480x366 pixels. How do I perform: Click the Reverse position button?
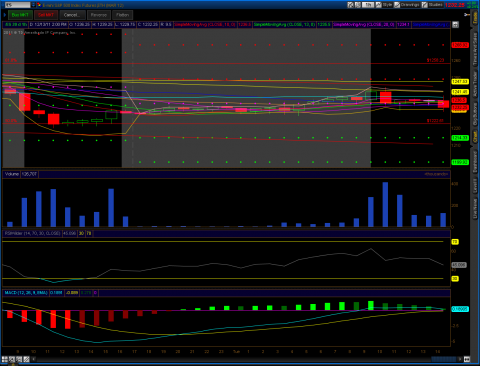tap(99, 15)
